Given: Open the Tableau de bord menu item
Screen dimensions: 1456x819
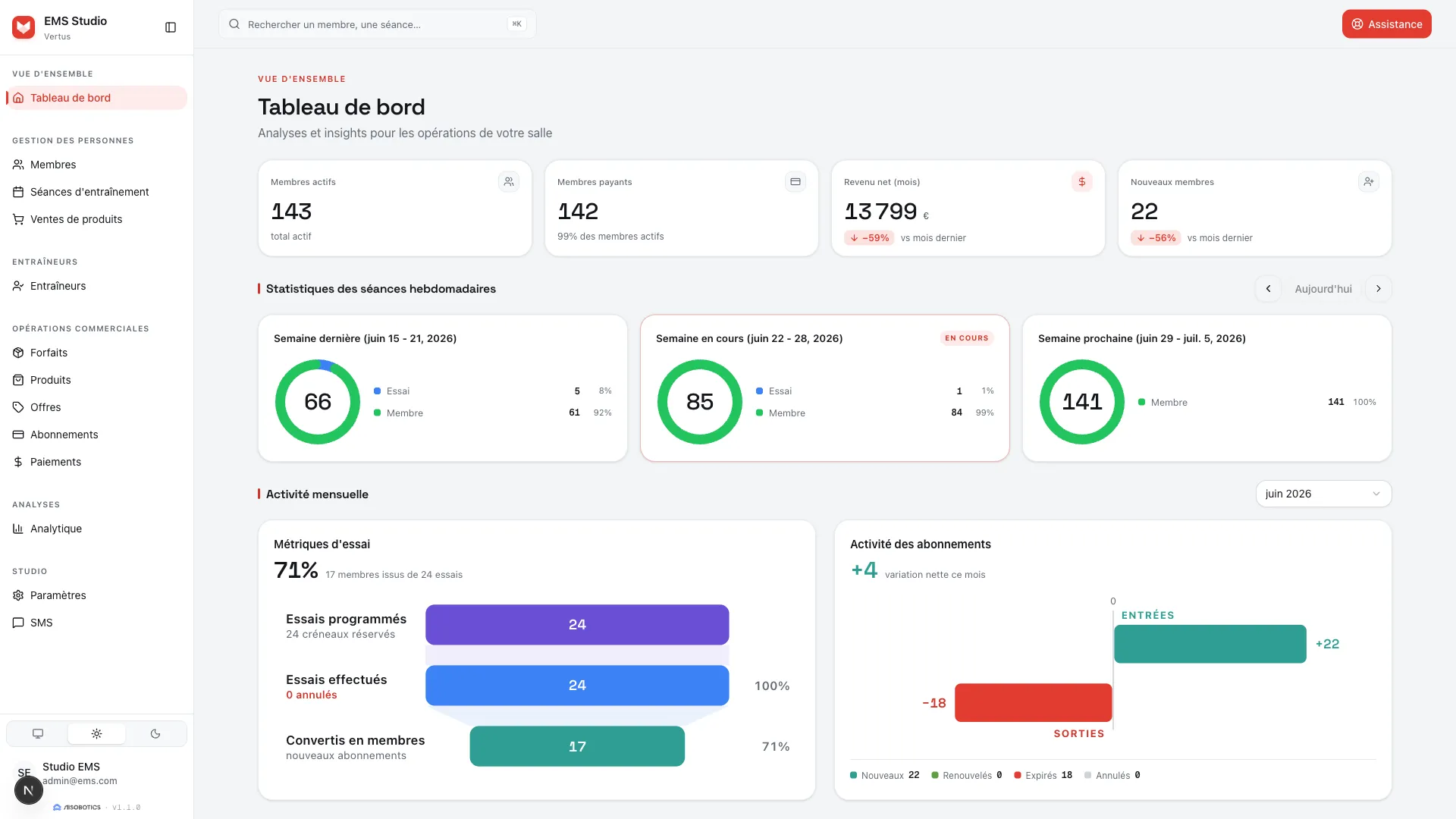Looking at the screenshot, I should [96, 98].
